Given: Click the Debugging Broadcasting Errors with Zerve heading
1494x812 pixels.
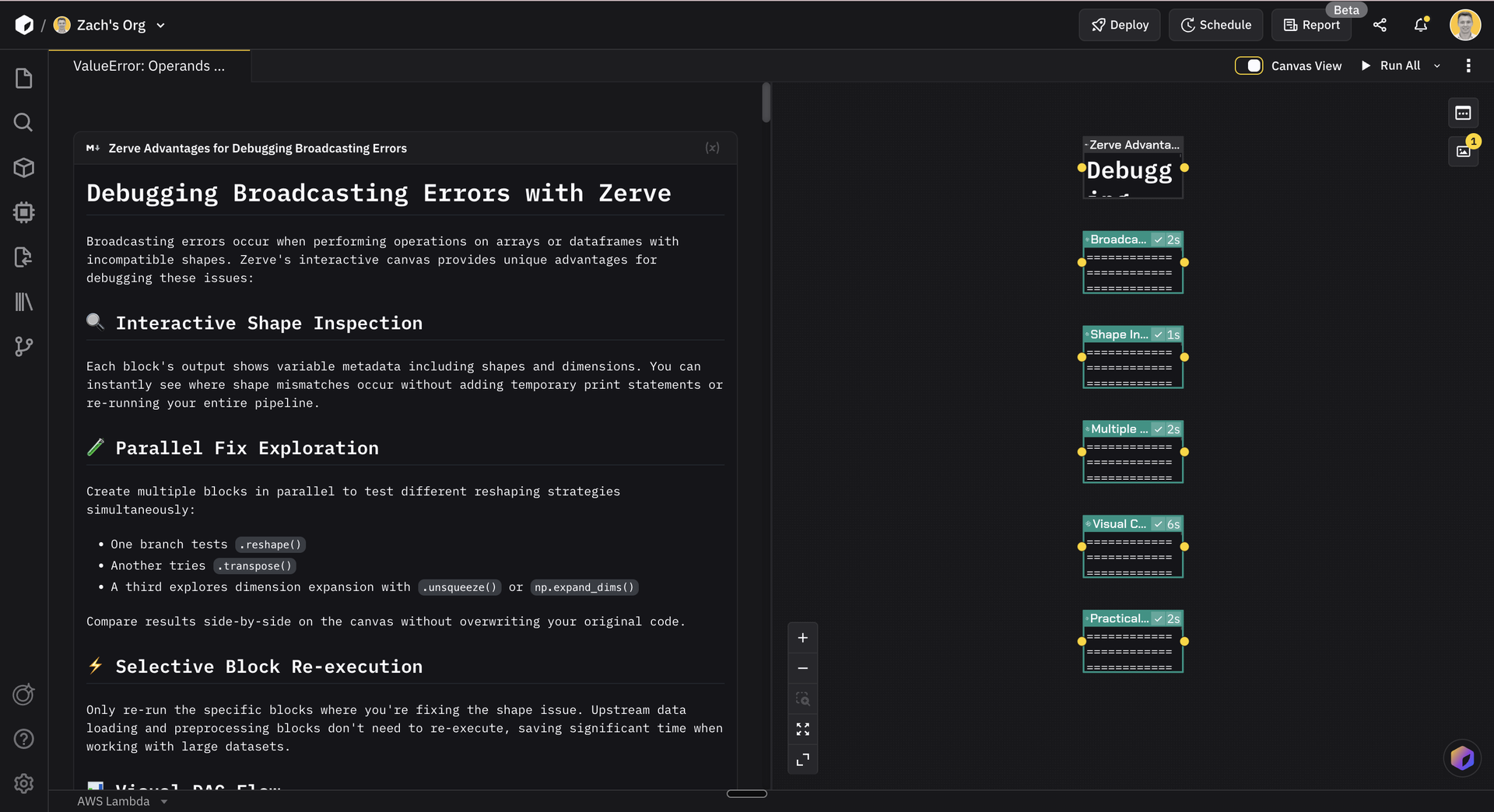Looking at the screenshot, I should coord(378,193).
